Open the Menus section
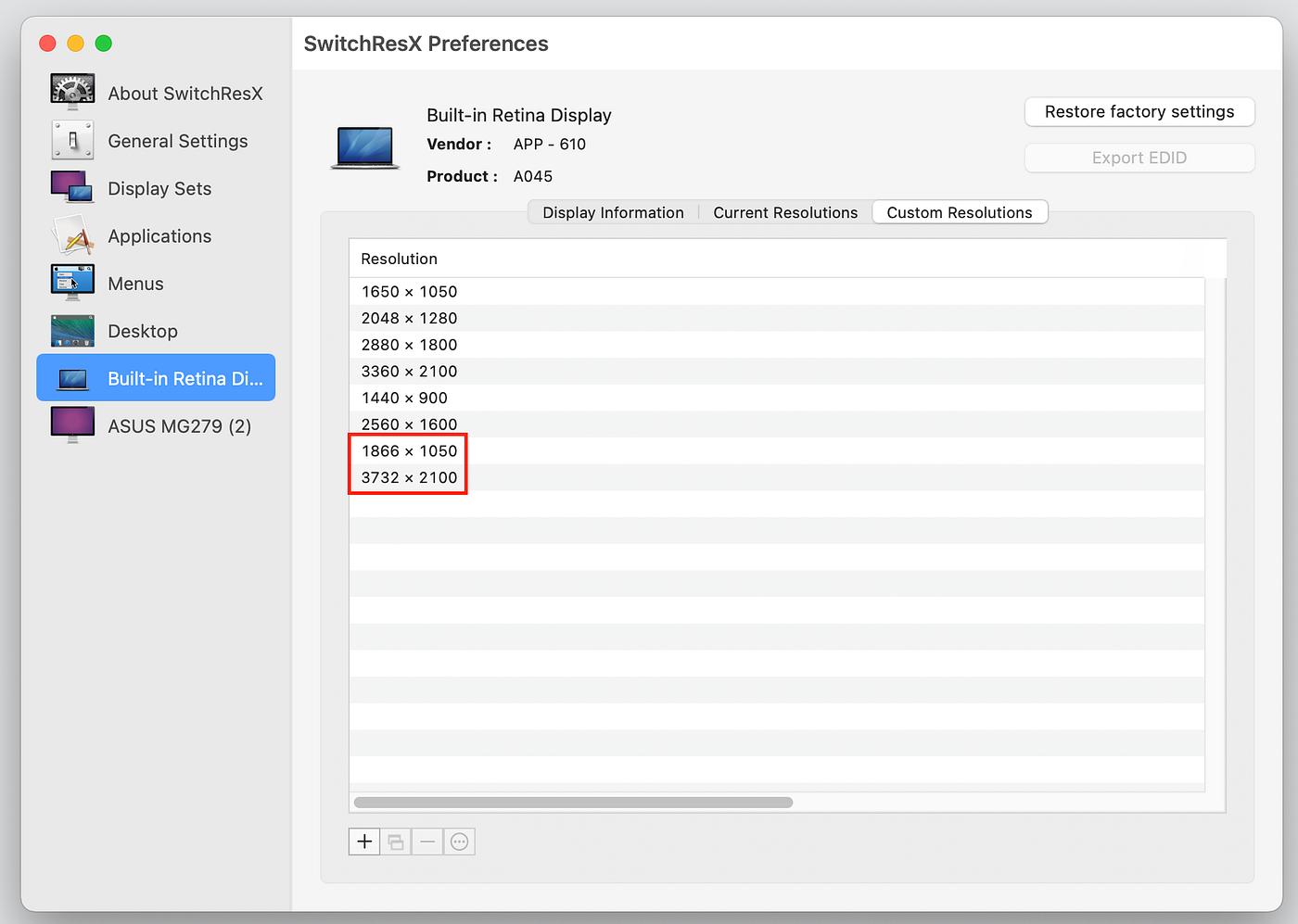 (135, 283)
